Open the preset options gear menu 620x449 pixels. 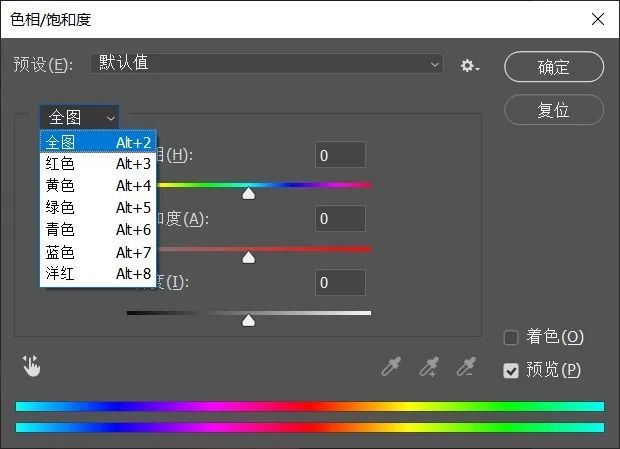coord(469,65)
